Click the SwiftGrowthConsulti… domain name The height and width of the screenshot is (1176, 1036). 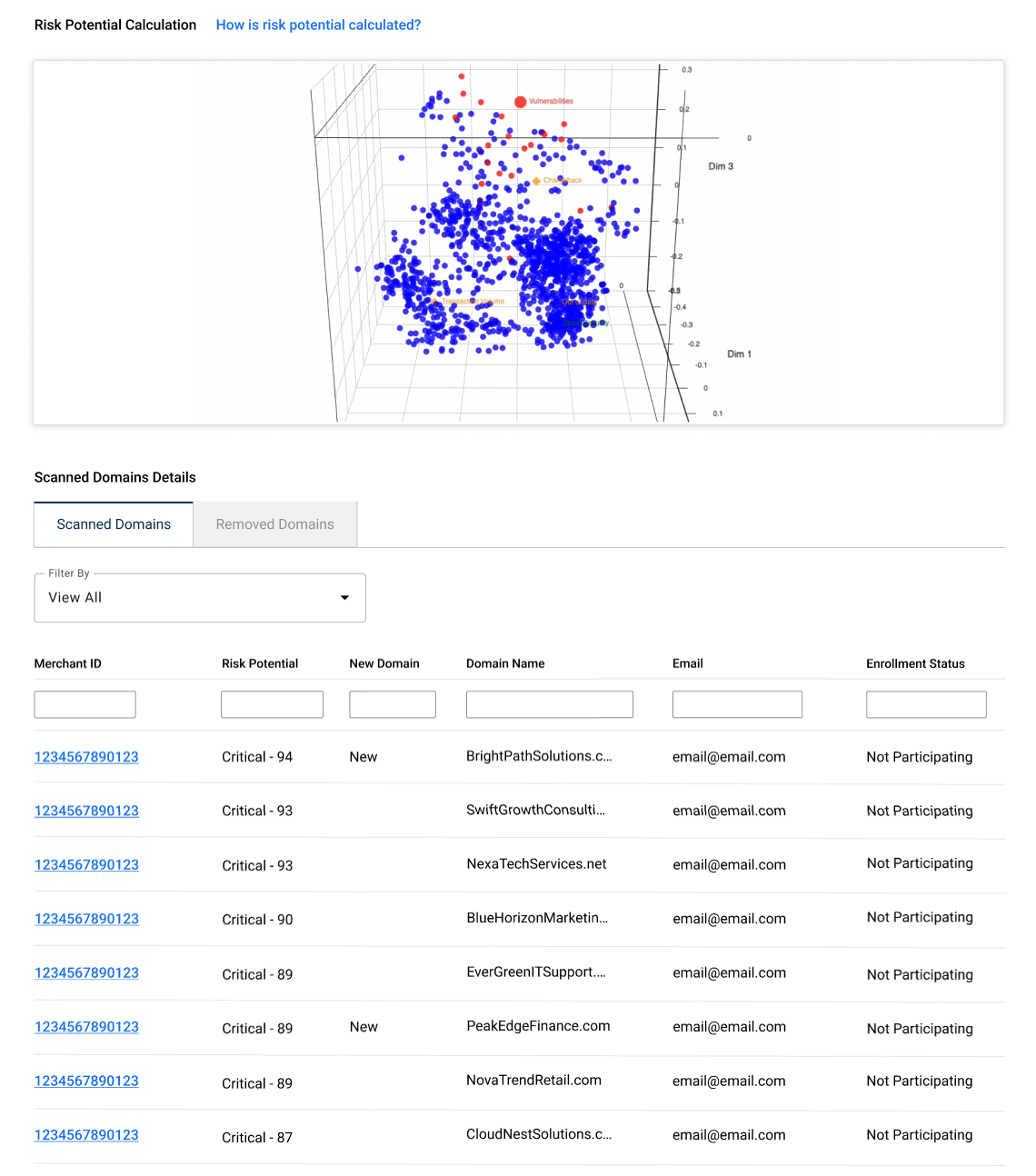point(535,810)
